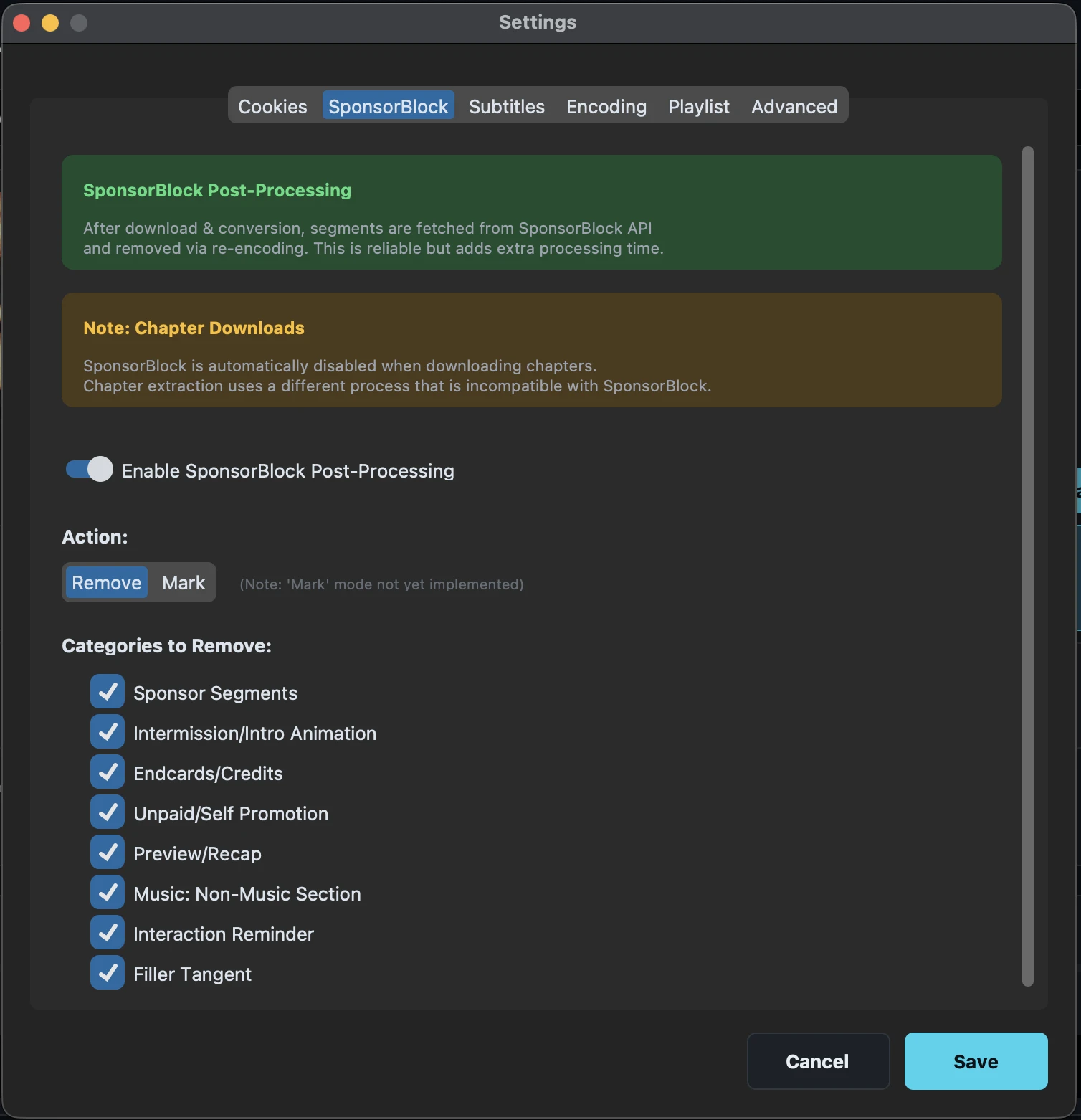The width and height of the screenshot is (1081, 1120).
Task: Disable the Preview/Recap checkbox
Action: pyautogui.click(x=108, y=853)
